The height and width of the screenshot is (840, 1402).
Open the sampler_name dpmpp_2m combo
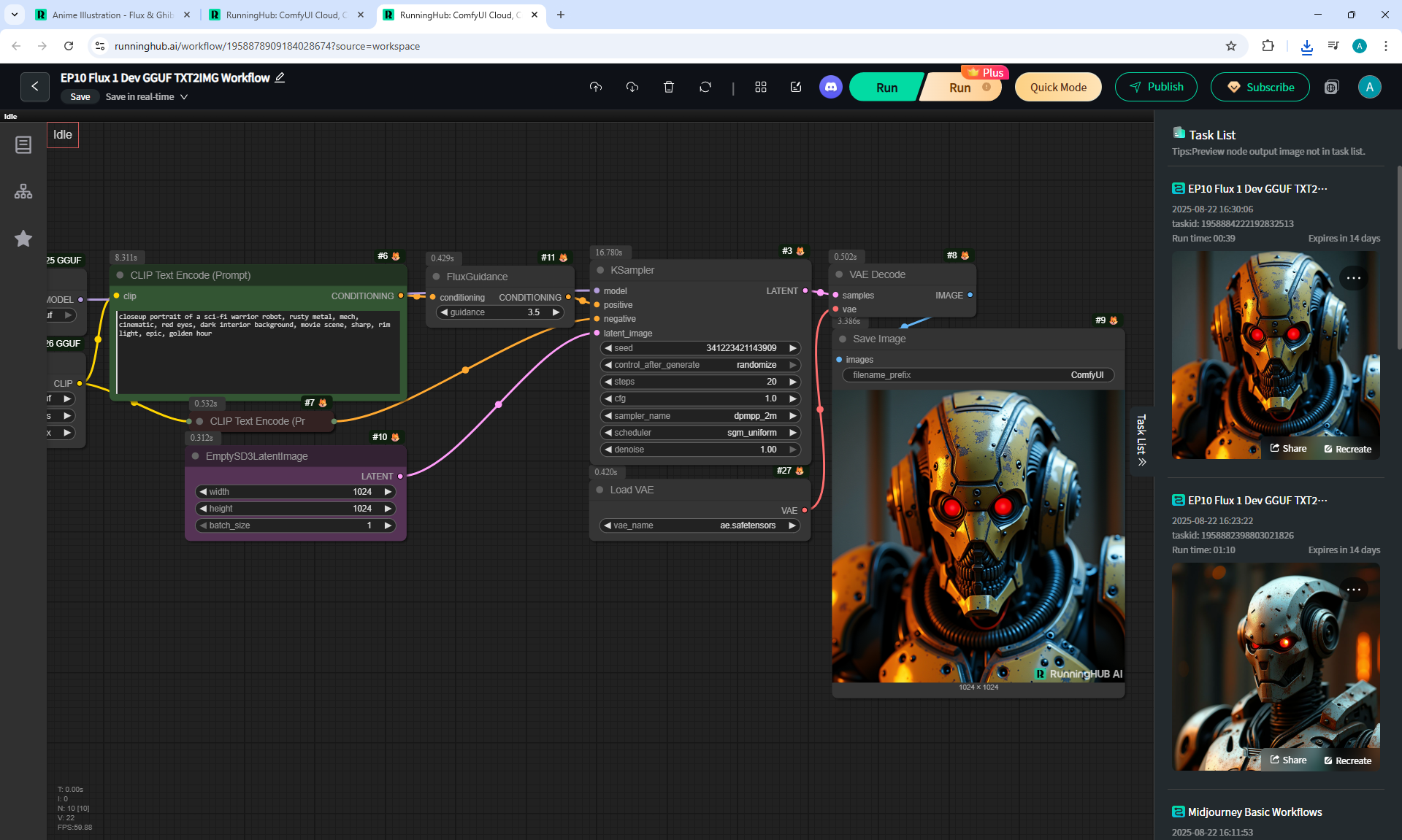(x=700, y=416)
